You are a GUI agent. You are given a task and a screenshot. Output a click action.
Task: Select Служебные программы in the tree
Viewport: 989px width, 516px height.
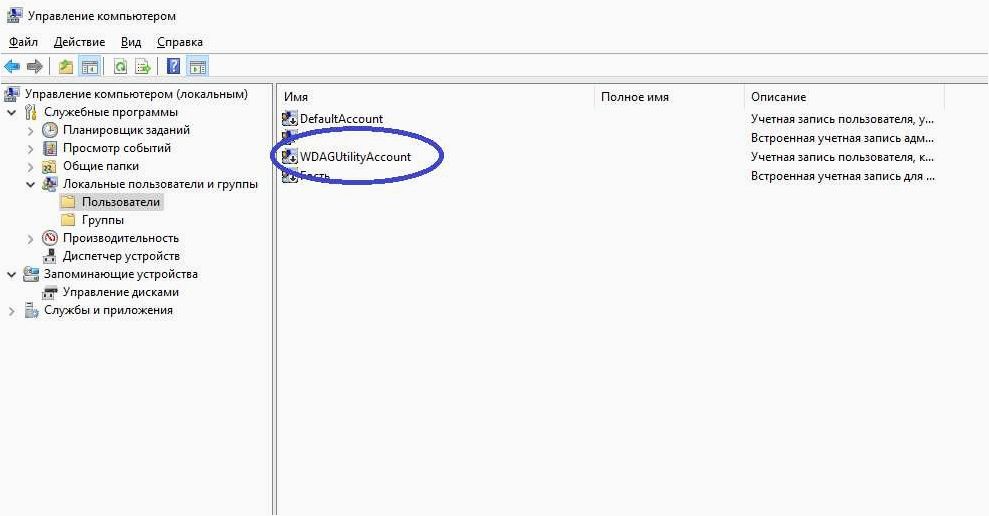111,112
